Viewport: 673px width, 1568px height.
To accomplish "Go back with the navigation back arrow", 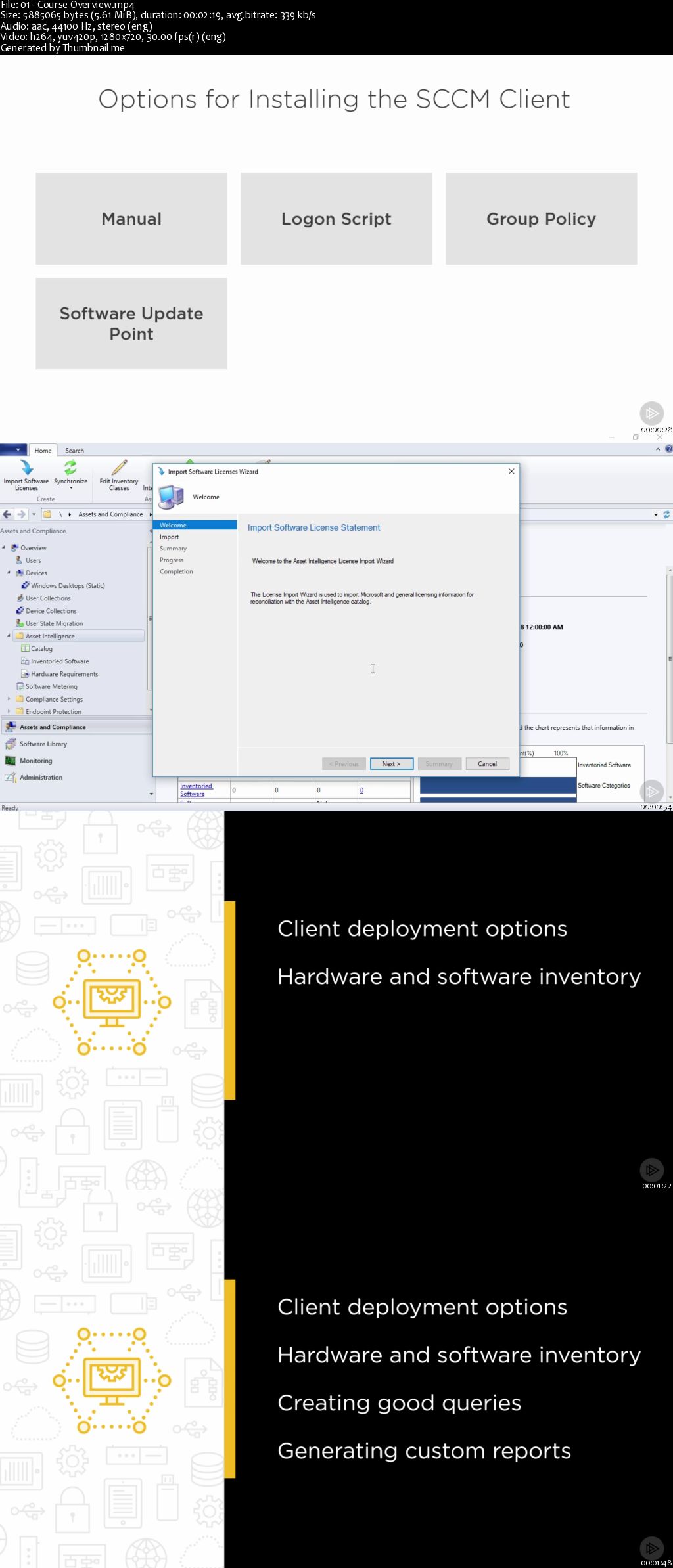I will pyautogui.click(x=7, y=514).
